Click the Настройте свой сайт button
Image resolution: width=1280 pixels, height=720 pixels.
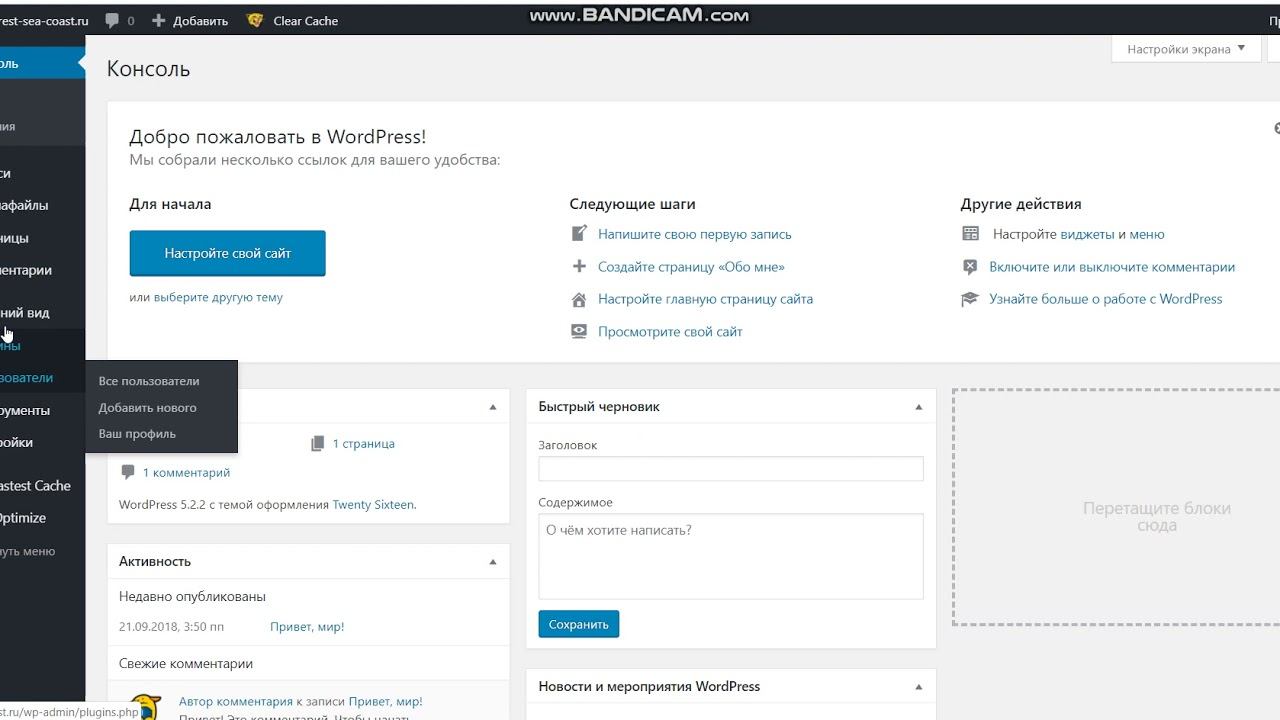click(227, 253)
